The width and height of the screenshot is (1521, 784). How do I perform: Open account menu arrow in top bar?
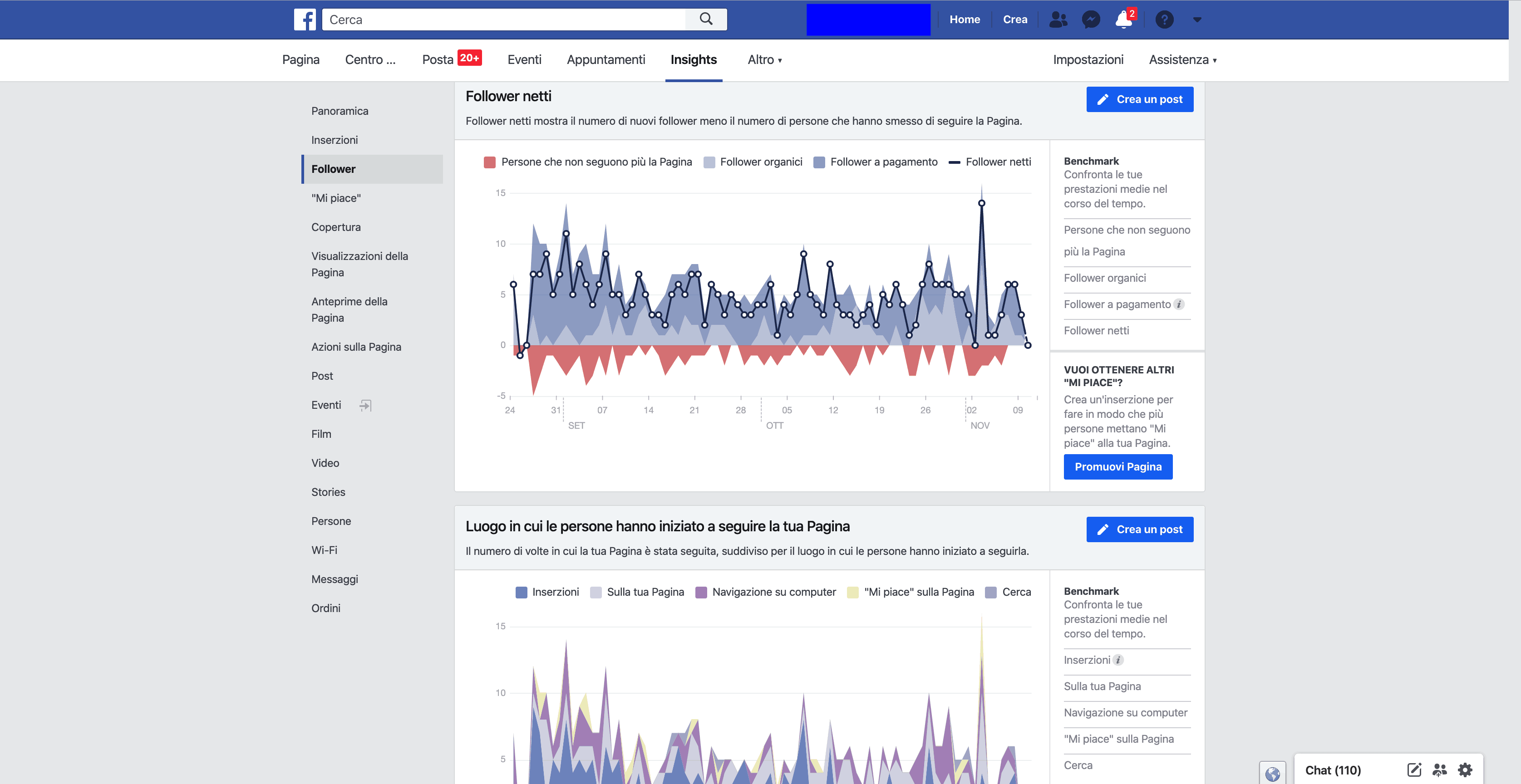pos(1197,20)
